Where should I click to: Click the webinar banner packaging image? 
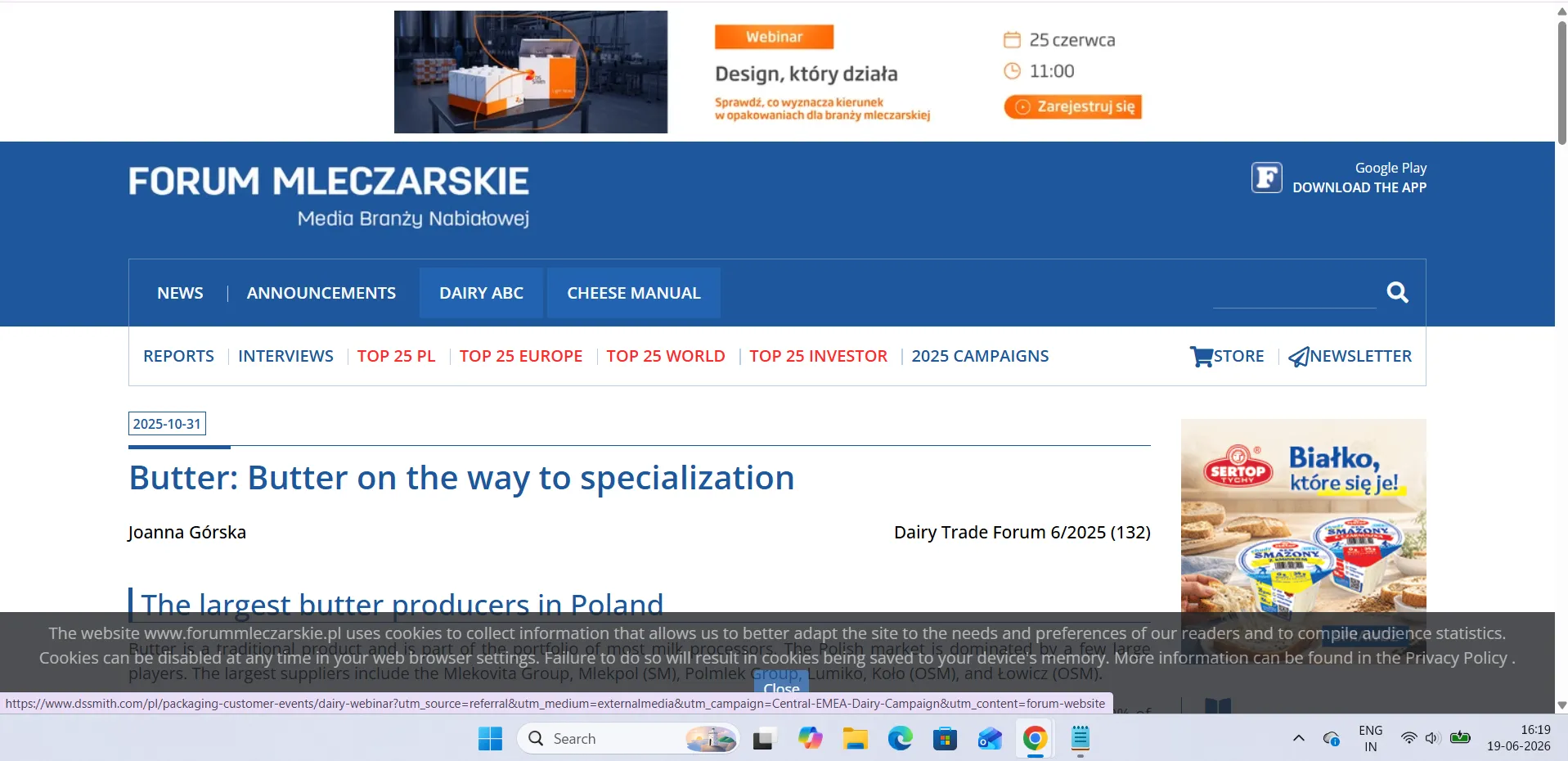pyautogui.click(x=531, y=72)
